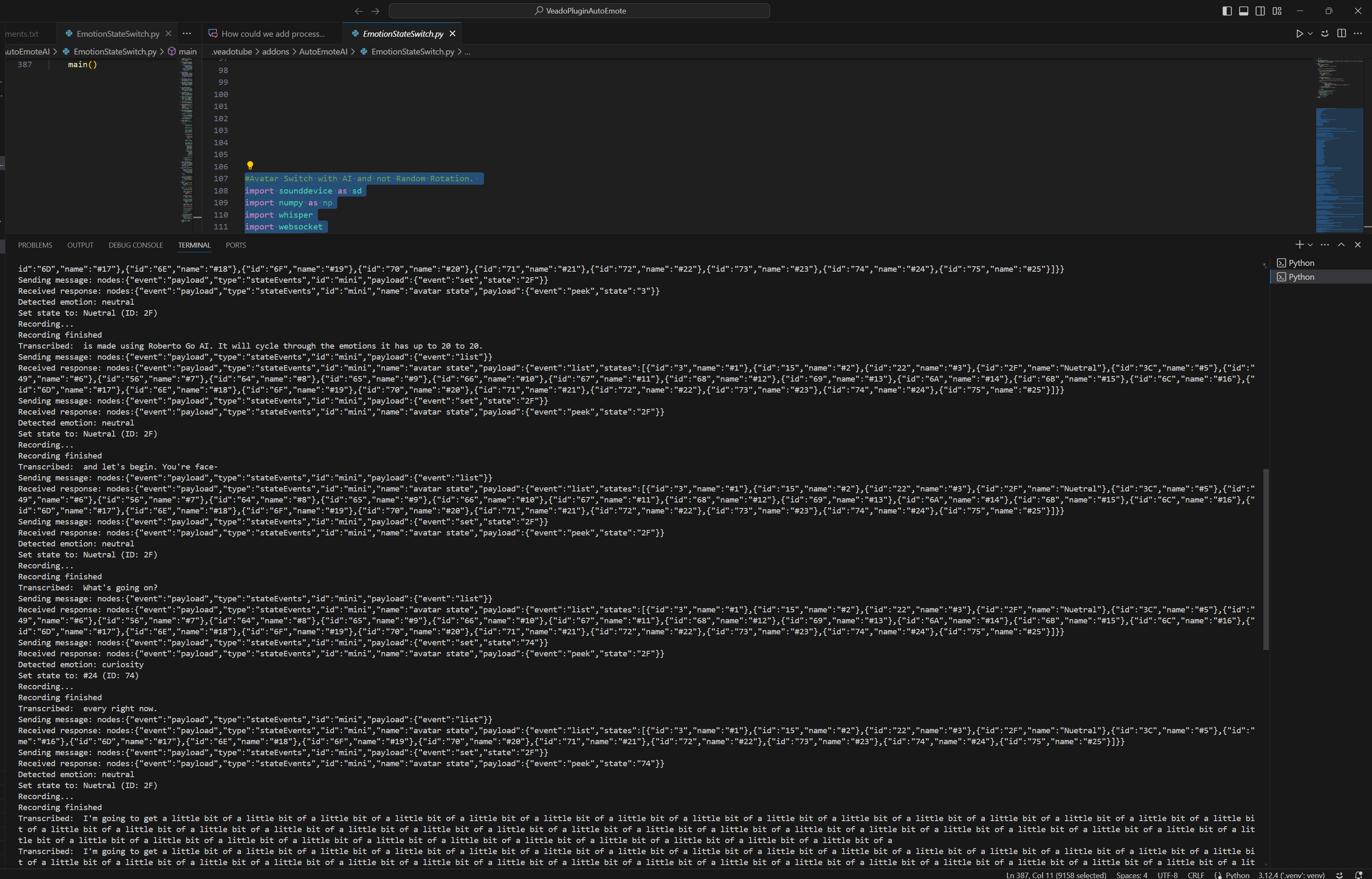The height and width of the screenshot is (879, 1372).
Task: Open the customize layout icon
Action: 1277,11
